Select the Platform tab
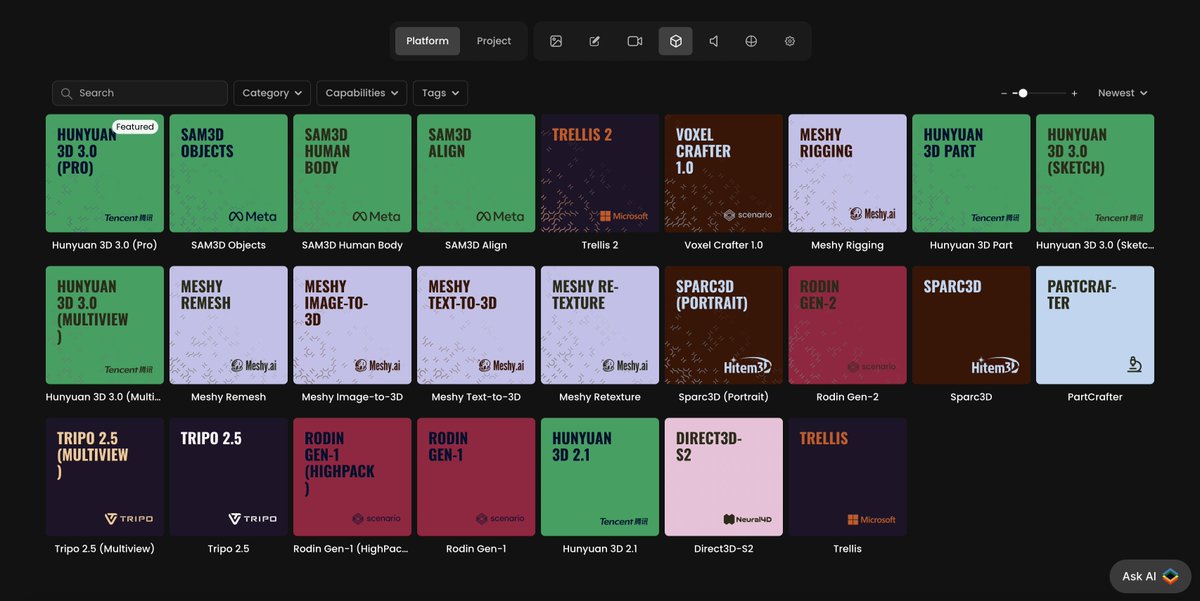The width and height of the screenshot is (1200, 601). click(x=427, y=41)
